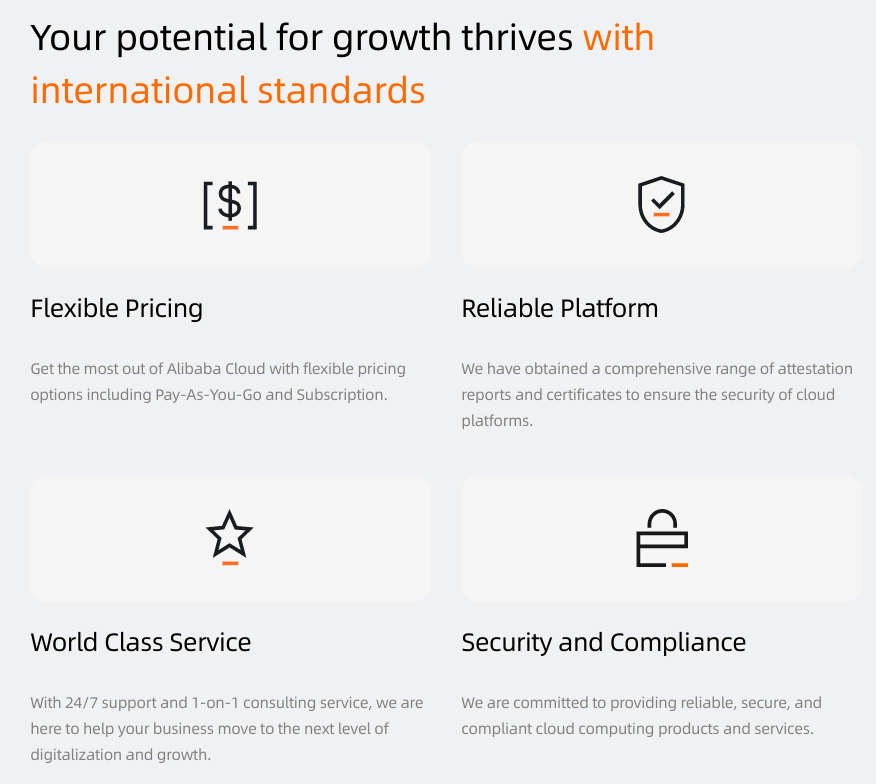Click the dollar sign pricing icon

230,204
